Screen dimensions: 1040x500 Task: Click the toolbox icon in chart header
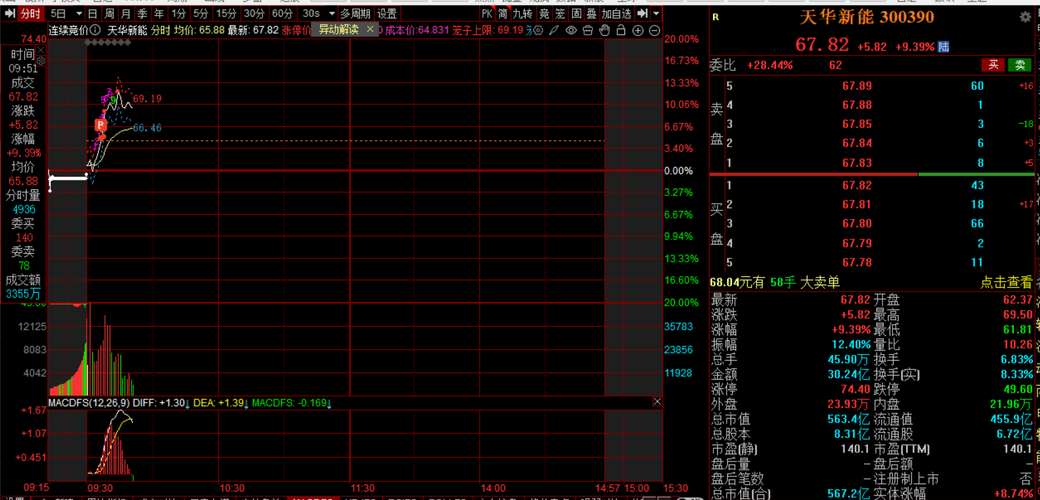pyautogui.click(x=587, y=31)
